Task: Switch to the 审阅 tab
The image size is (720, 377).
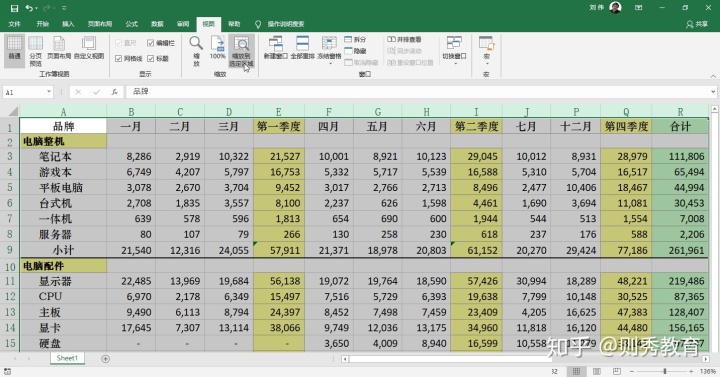Action: pyautogui.click(x=183, y=24)
